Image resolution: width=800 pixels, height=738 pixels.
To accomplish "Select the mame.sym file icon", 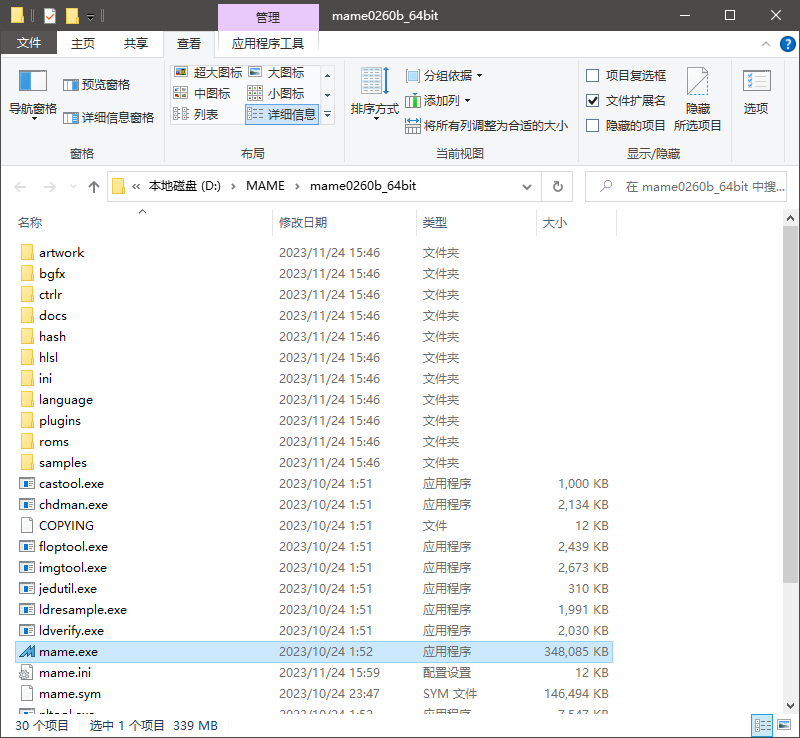I will pyautogui.click(x=27, y=694).
